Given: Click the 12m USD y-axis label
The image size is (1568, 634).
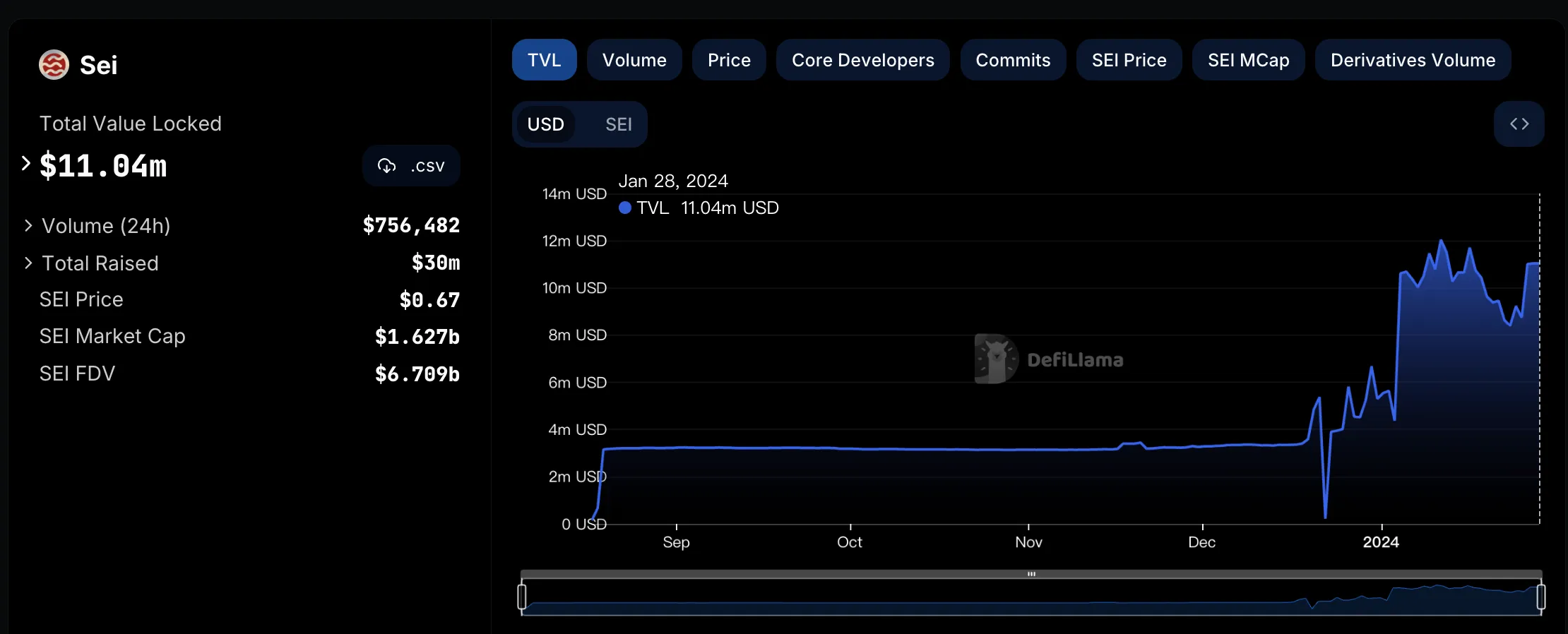Looking at the screenshot, I should [x=574, y=241].
